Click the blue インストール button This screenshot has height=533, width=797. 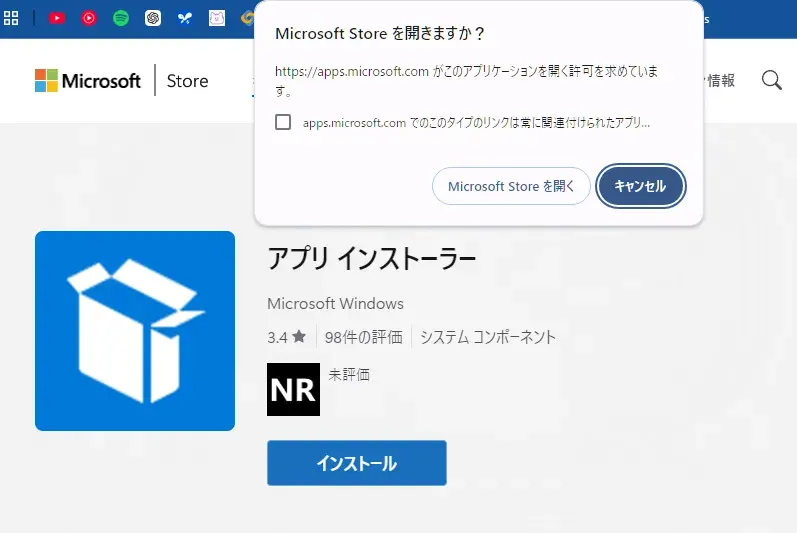[x=357, y=463]
